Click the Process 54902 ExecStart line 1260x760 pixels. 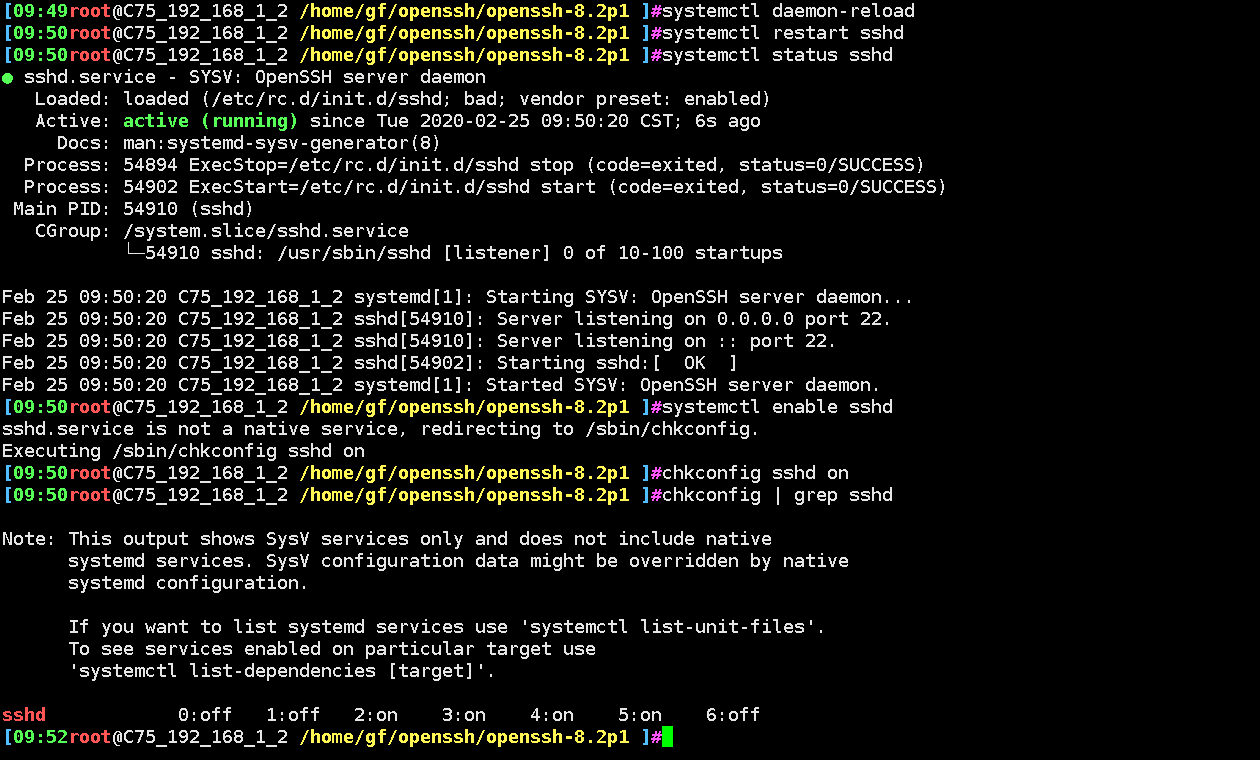point(486,187)
